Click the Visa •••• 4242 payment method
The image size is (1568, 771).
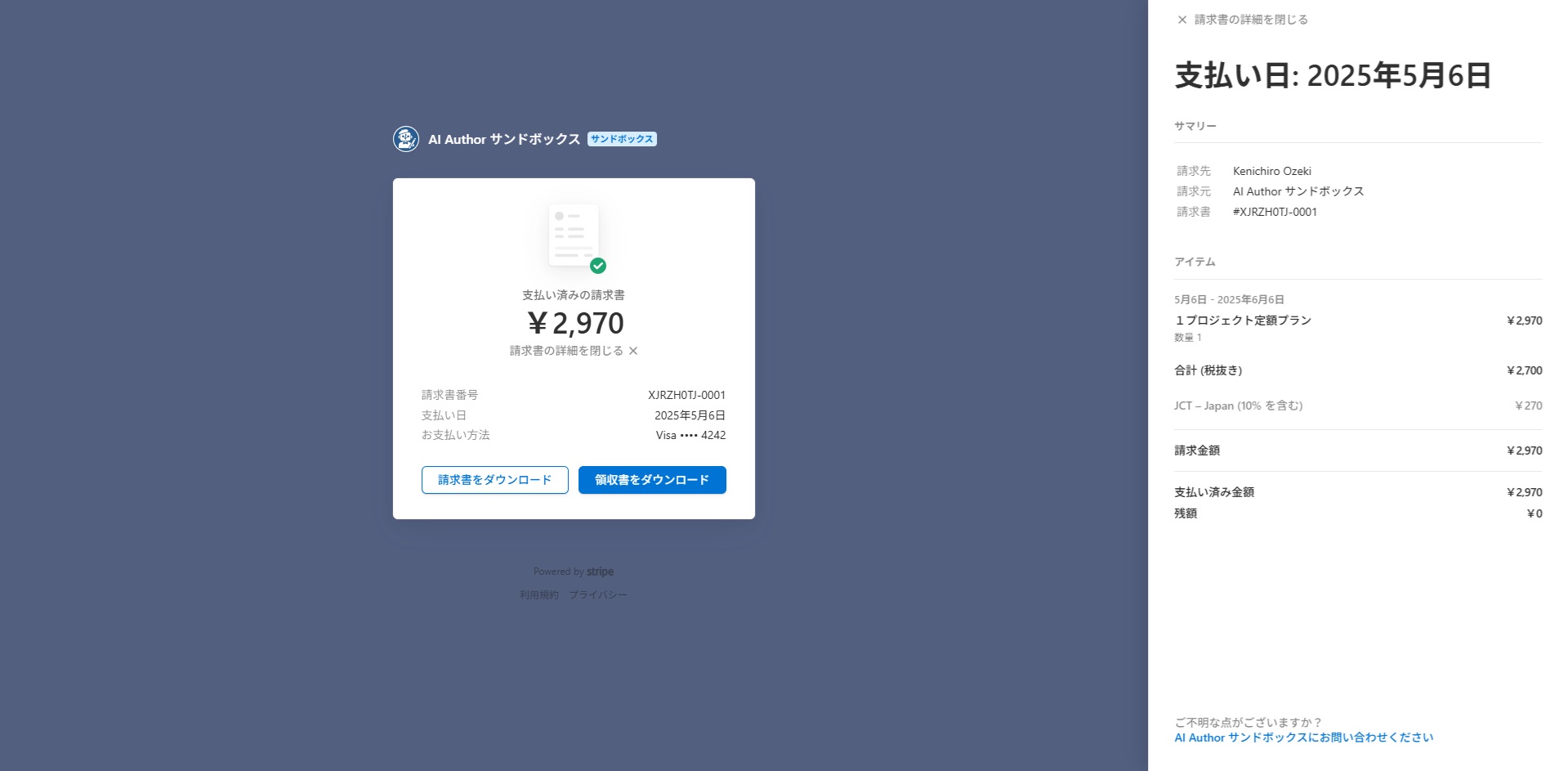(x=690, y=435)
